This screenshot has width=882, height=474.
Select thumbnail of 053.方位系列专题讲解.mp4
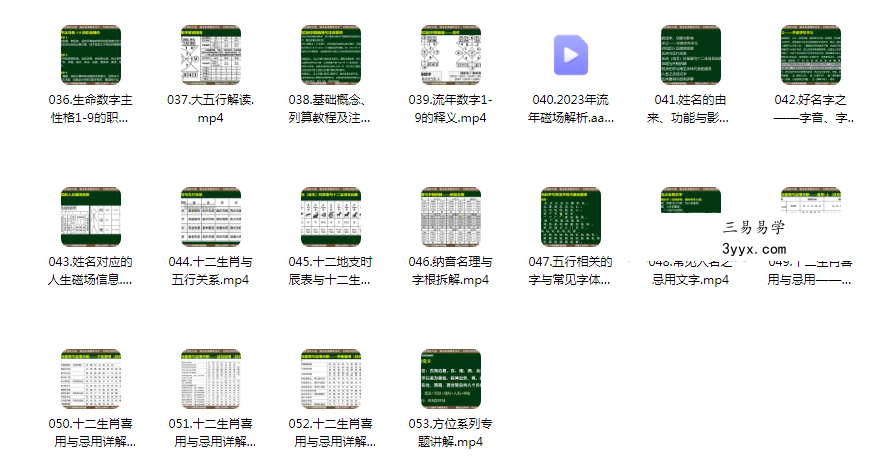tap(451, 378)
